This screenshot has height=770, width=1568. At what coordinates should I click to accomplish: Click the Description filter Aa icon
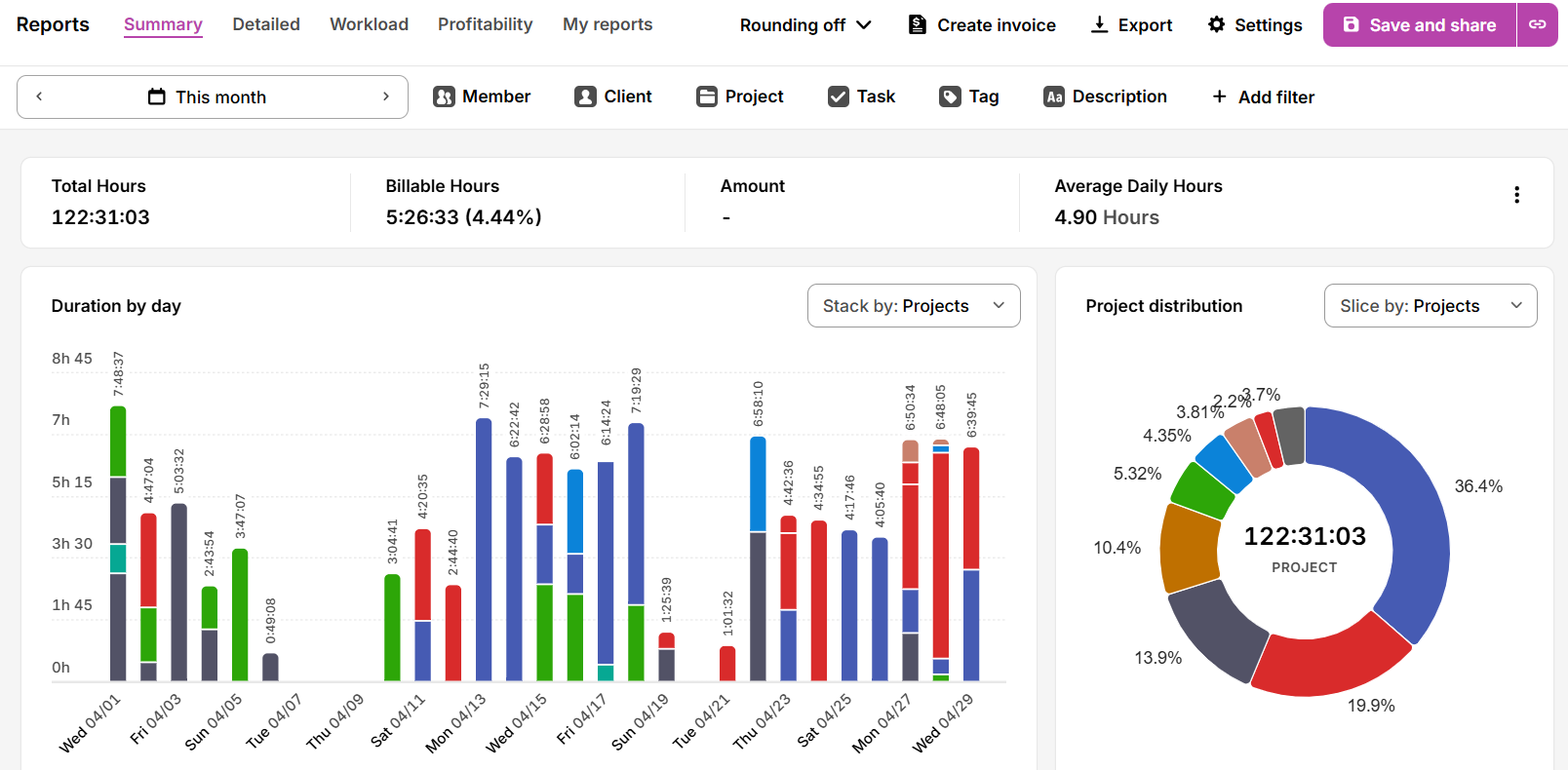(x=1054, y=96)
